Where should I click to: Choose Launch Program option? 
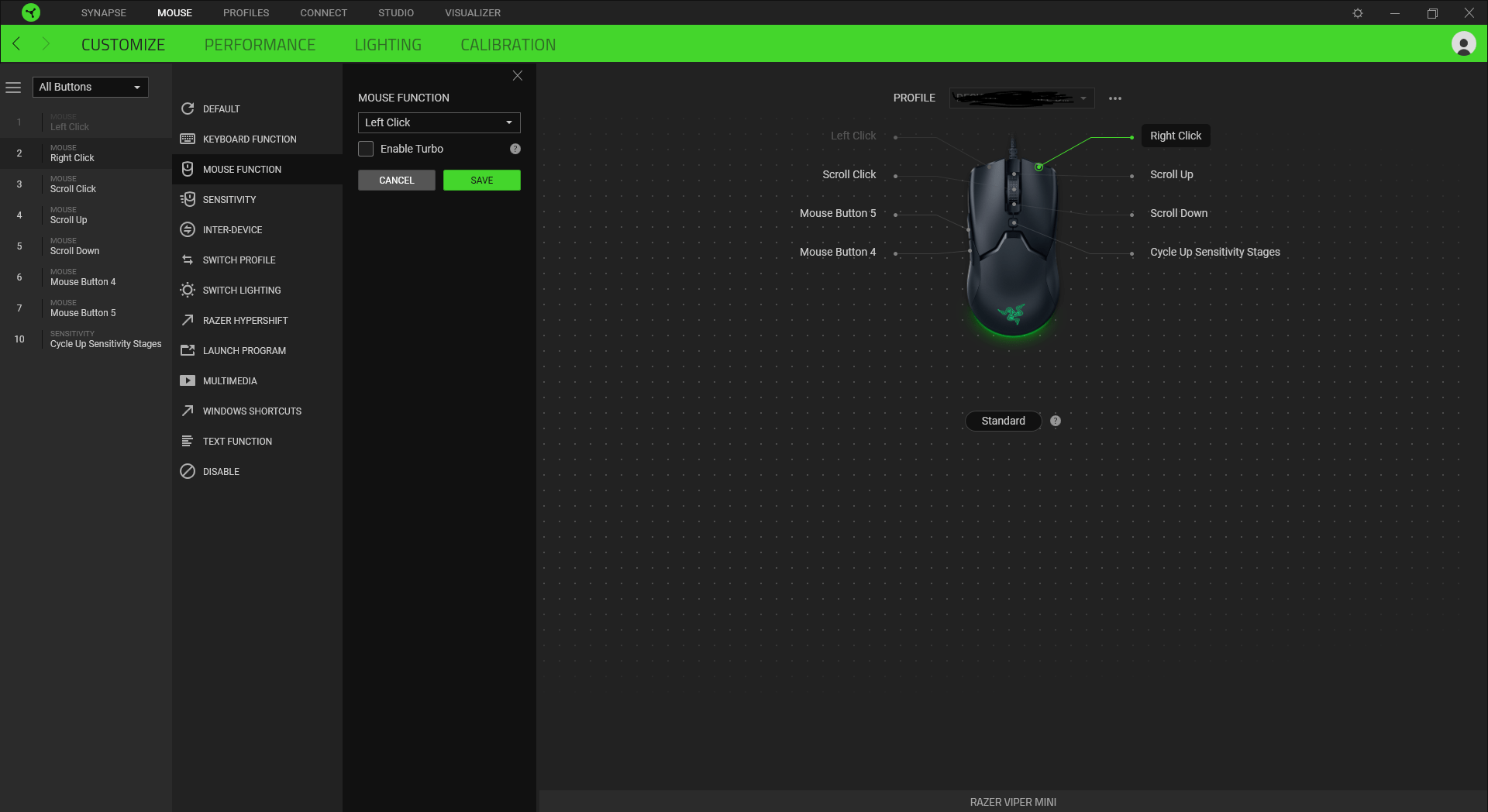tap(257, 350)
